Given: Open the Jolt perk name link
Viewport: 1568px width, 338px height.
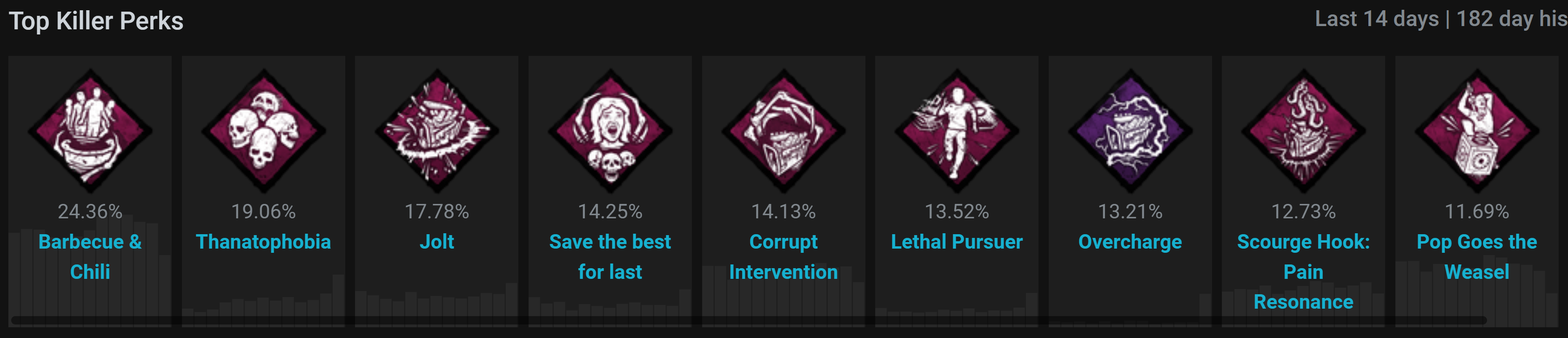Looking at the screenshot, I should pos(437,242).
